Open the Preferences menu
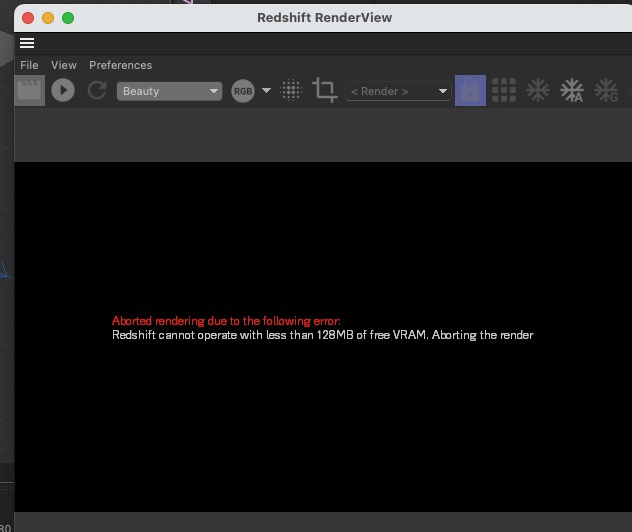This screenshot has height=532, width=632. (121, 65)
